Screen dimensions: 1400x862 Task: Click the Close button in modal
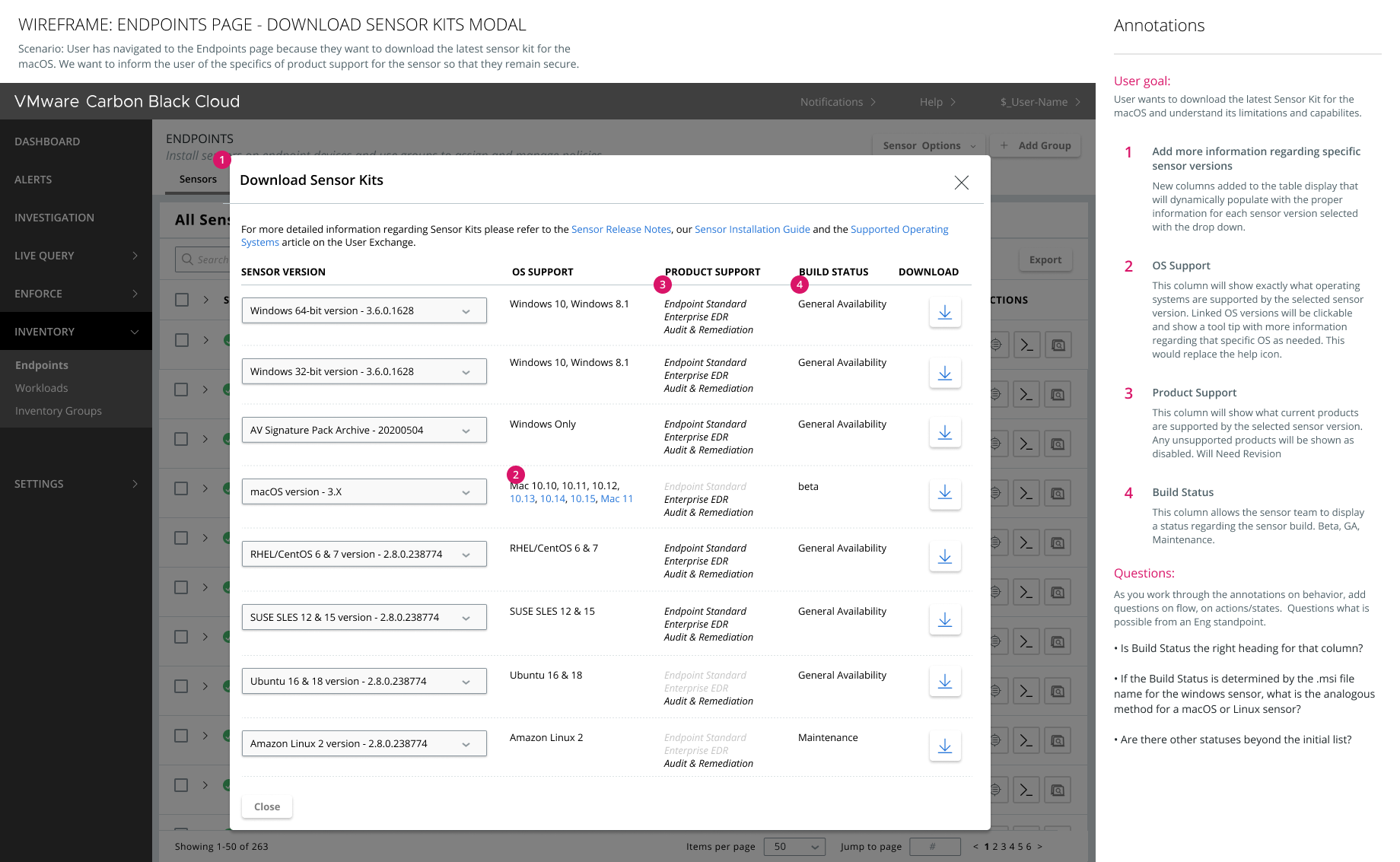pos(267,806)
